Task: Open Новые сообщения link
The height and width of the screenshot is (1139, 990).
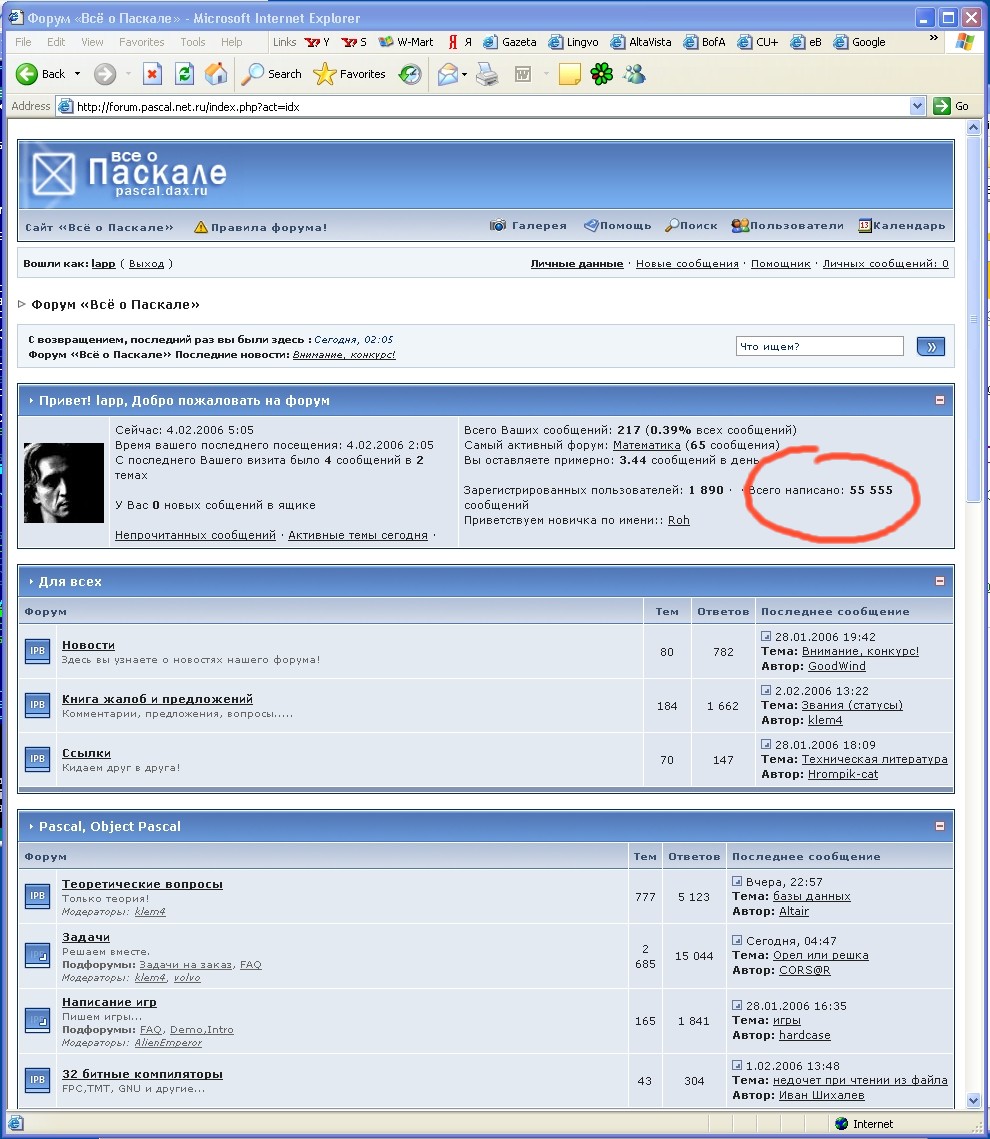Action: (x=687, y=264)
